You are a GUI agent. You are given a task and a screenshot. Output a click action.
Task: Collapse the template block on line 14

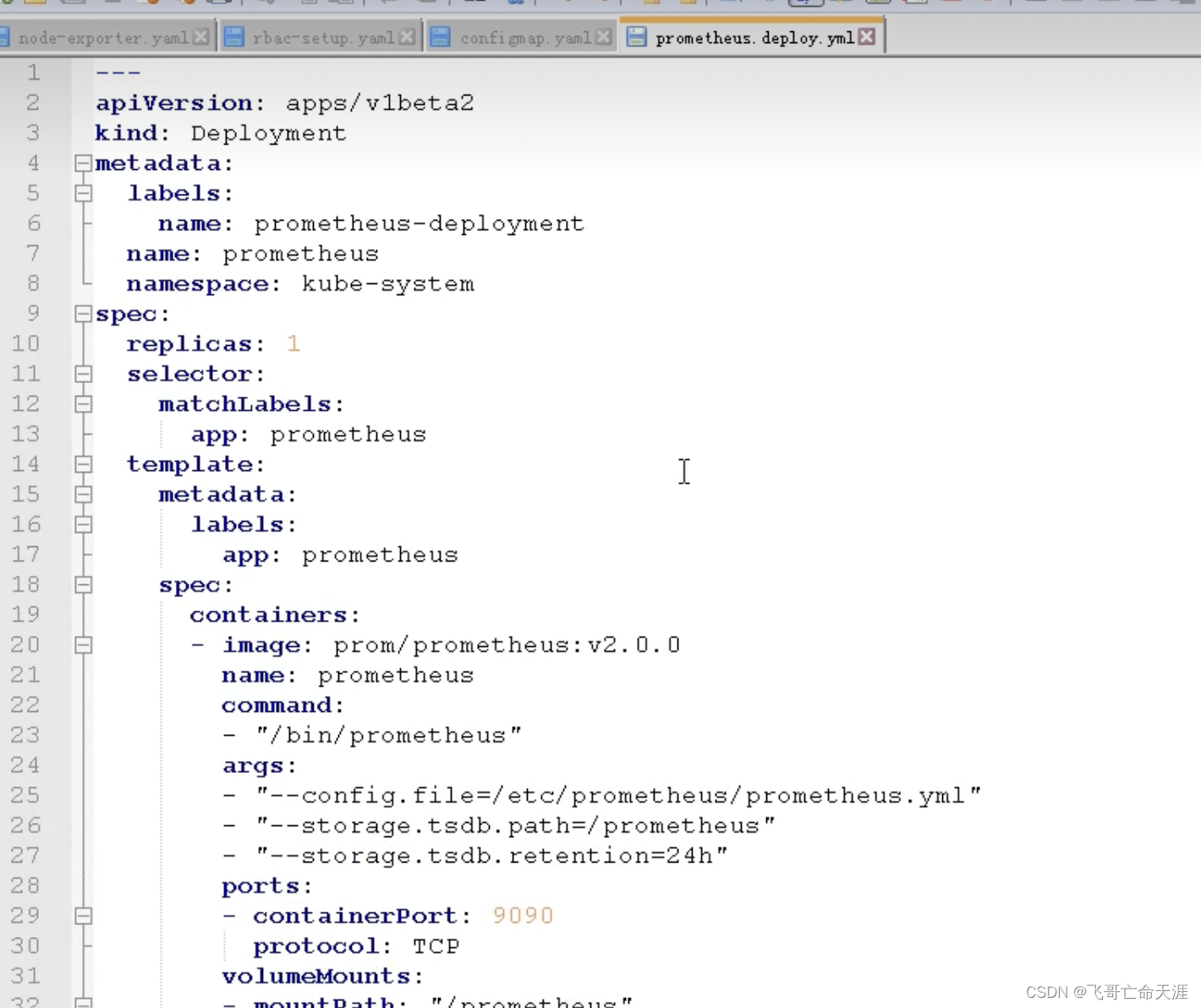[x=83, y=464]
